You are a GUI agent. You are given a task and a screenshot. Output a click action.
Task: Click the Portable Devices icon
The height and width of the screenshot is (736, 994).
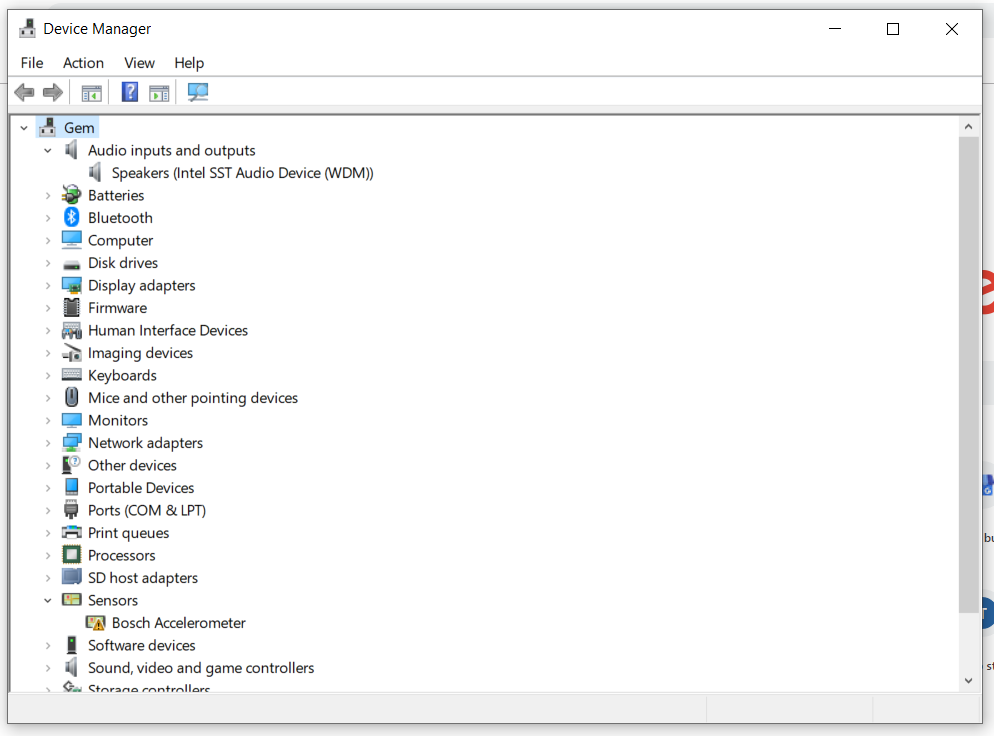pyautogui.click(x=72, y=487)
